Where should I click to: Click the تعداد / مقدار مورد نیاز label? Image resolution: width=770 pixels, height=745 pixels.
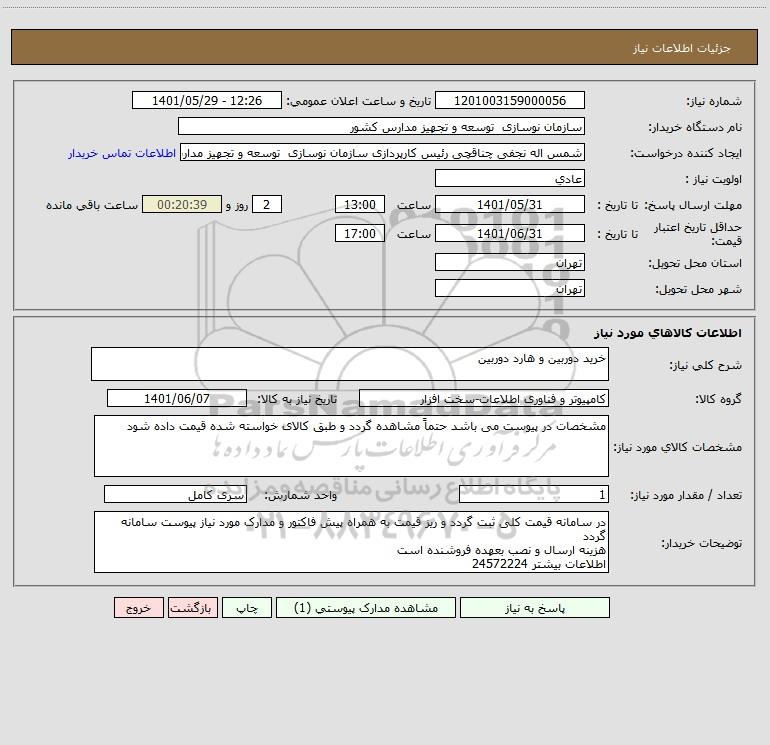pos(686,496)
